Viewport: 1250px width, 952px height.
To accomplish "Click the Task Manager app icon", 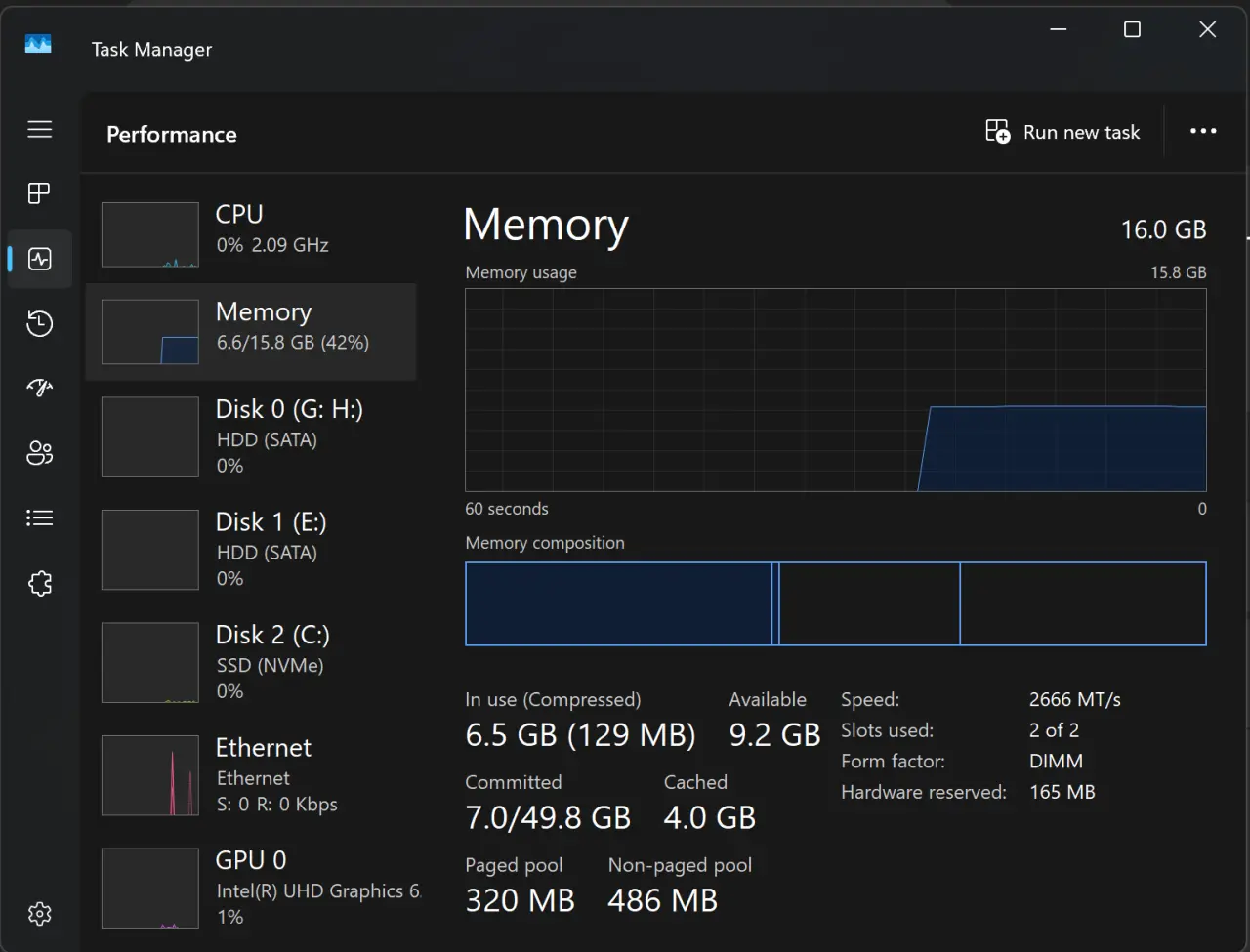I will point(38,44).
